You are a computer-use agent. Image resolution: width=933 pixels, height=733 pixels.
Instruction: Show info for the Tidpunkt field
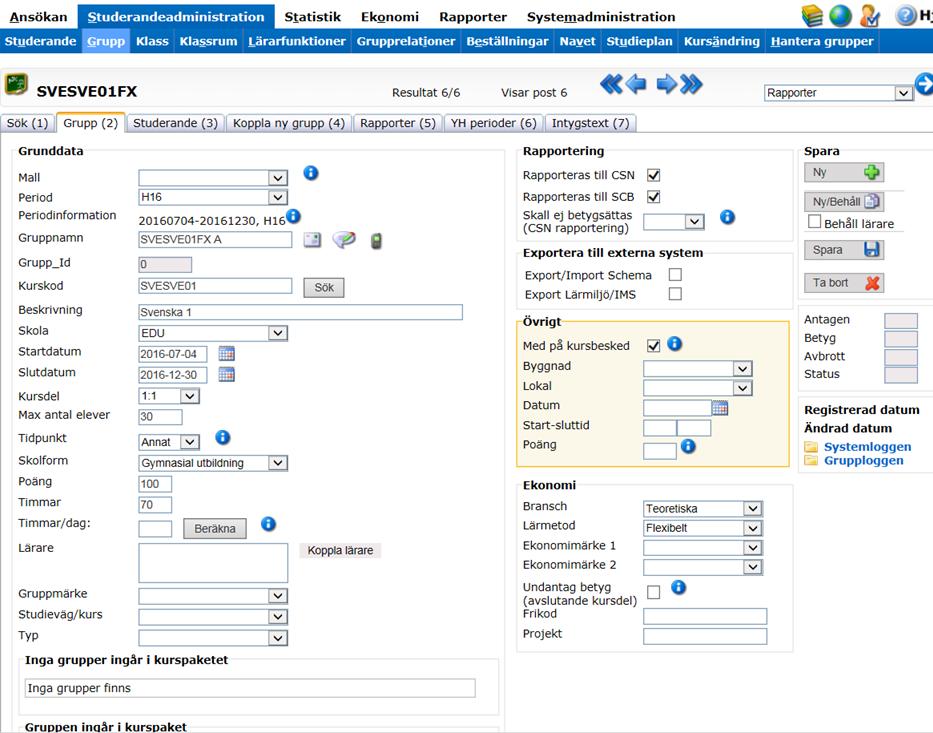[223, 438]
